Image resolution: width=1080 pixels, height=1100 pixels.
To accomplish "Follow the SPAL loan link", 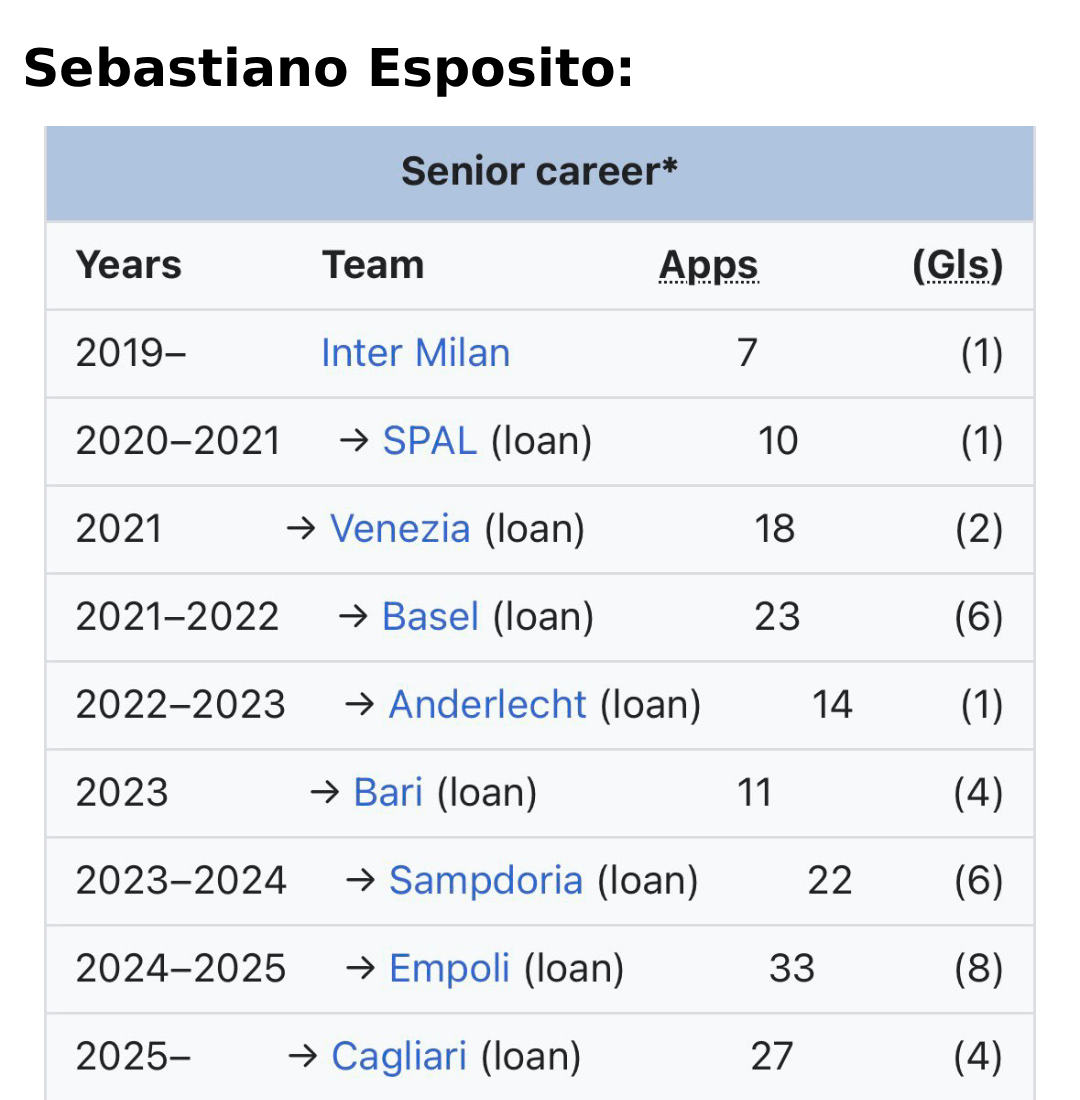I will click(429, 441).
